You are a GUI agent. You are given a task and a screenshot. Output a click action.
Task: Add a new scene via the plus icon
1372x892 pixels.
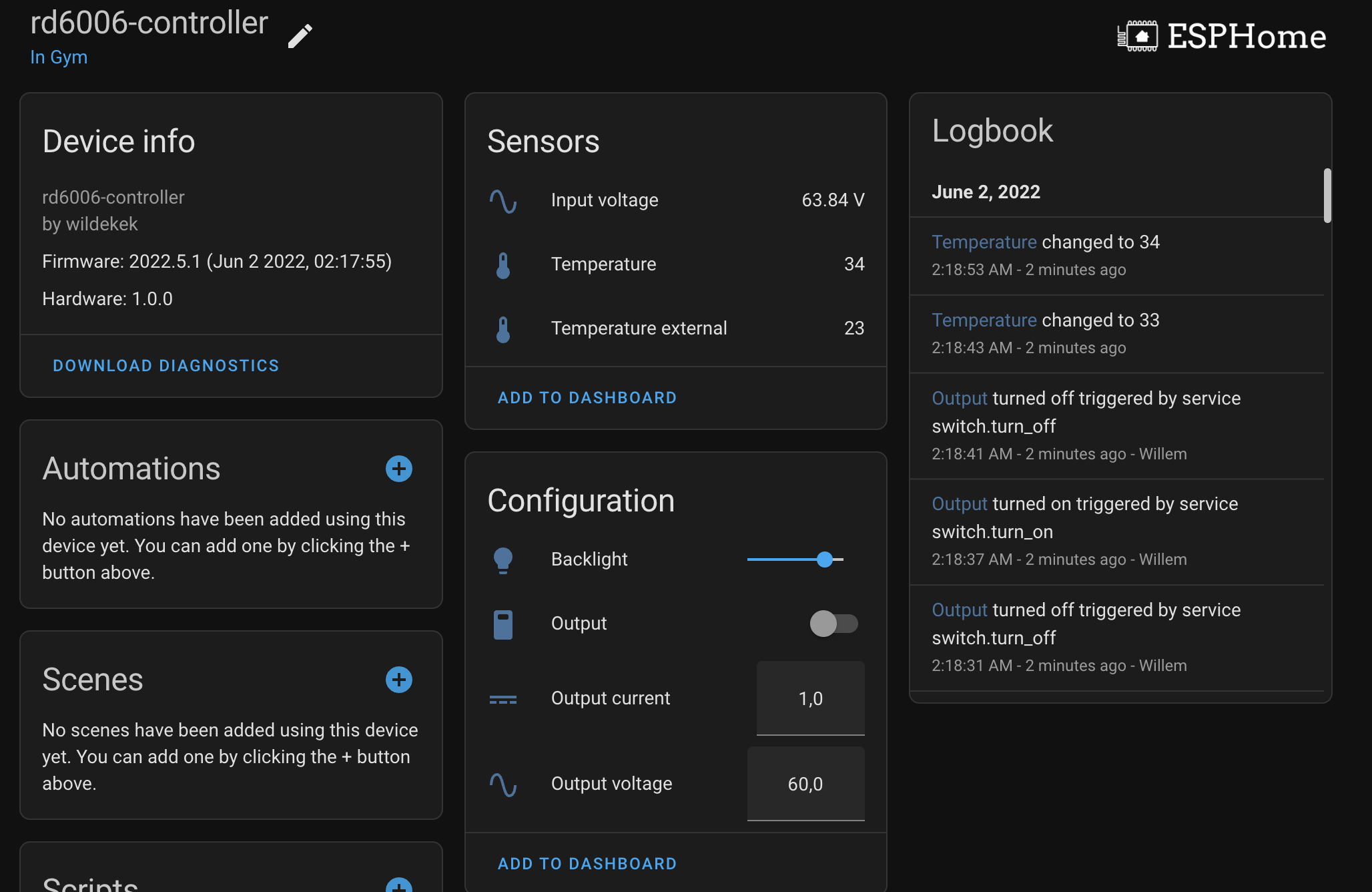point(398,680)
